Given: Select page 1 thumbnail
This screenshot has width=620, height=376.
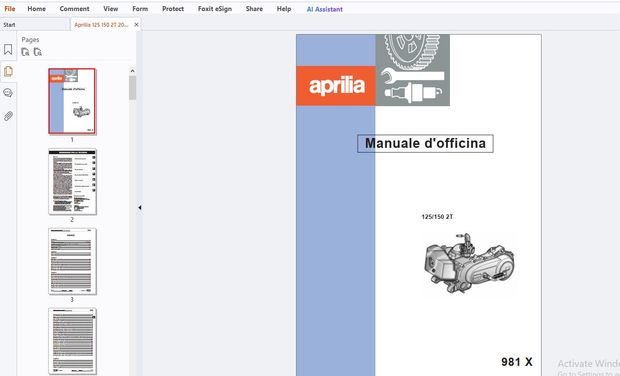Looking at the screenshot, I should pos(72,101).
